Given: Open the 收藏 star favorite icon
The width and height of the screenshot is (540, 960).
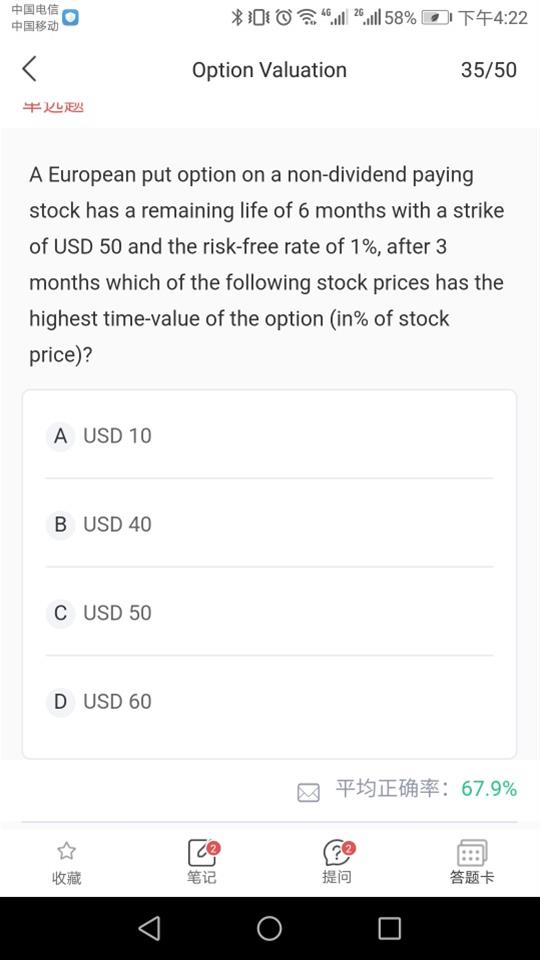Looking at the screenshot, I should (66, 850).
